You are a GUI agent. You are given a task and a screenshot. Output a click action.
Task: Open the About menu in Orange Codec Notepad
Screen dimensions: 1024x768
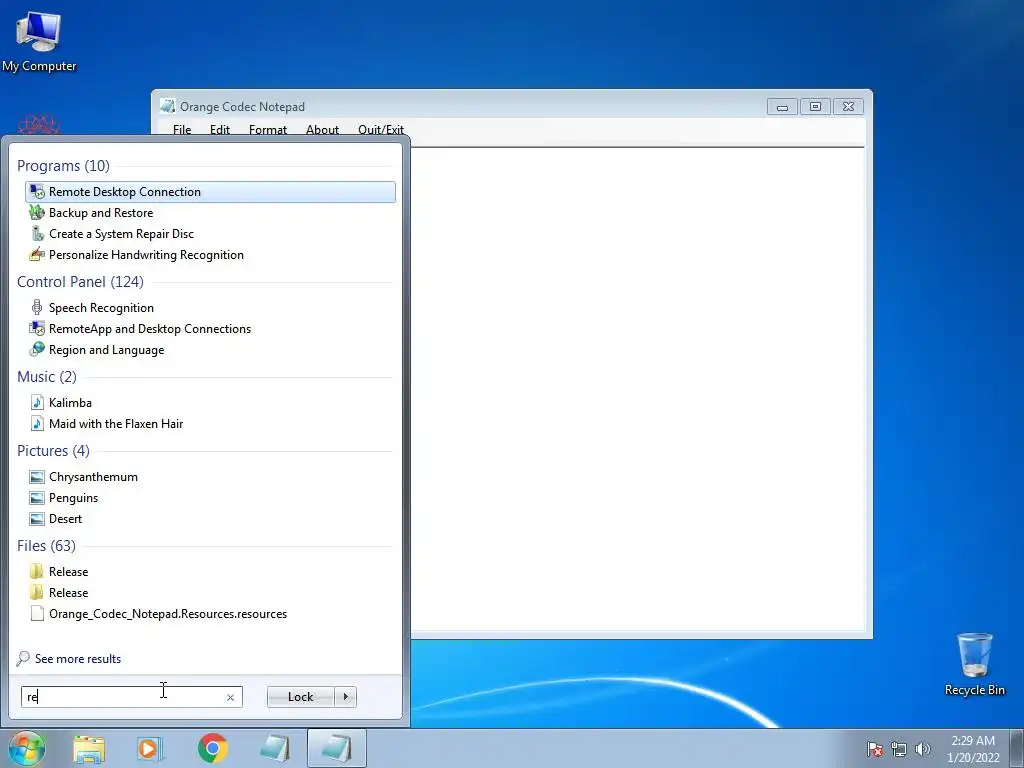pos(322,129)
